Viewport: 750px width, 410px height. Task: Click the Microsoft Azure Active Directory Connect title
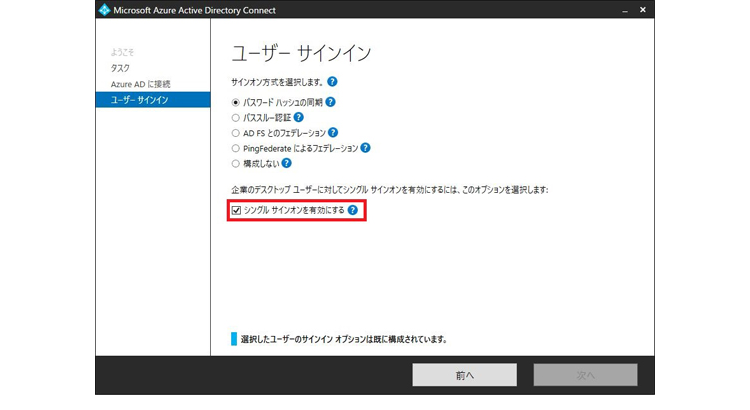point(194,10)
